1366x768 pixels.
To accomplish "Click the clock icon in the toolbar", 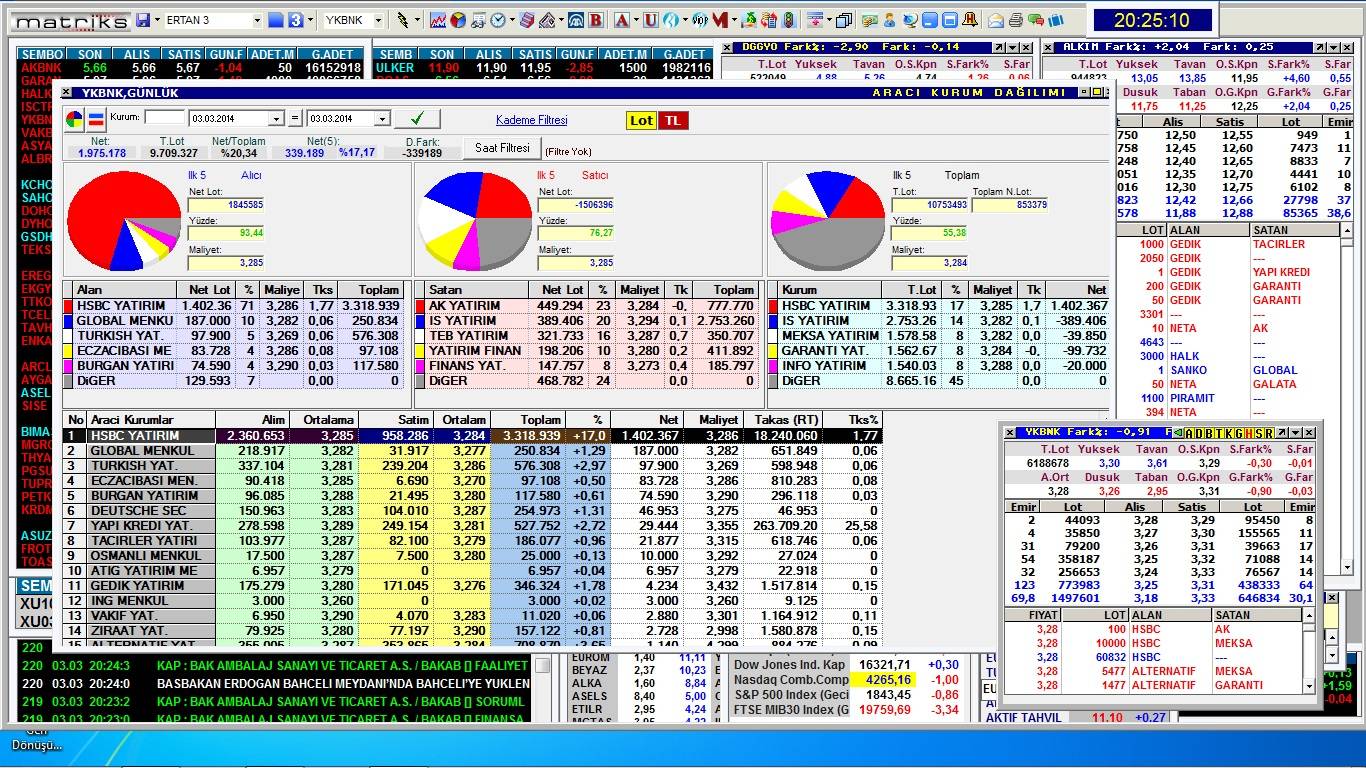I will pyautogui.click(x=497, y=20).
